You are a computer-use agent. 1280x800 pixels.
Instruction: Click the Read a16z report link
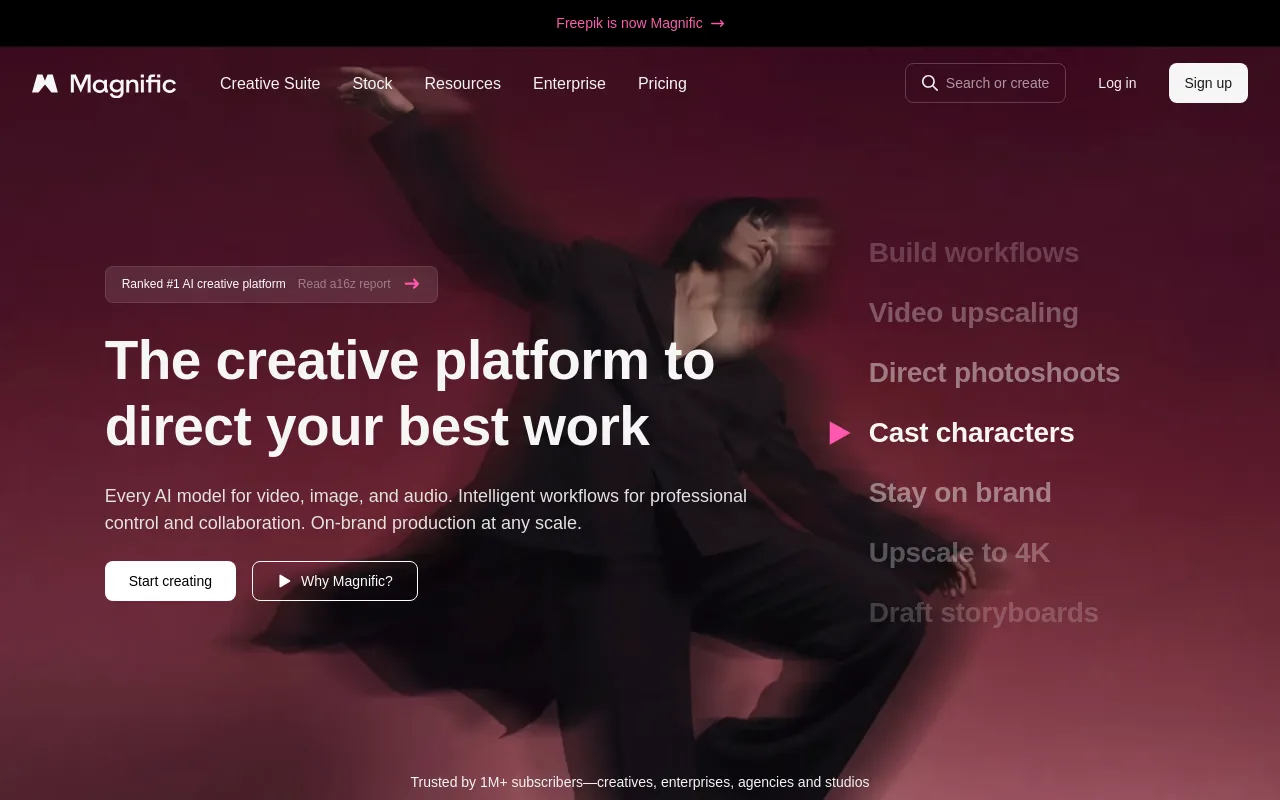click(x=344, y=284)
